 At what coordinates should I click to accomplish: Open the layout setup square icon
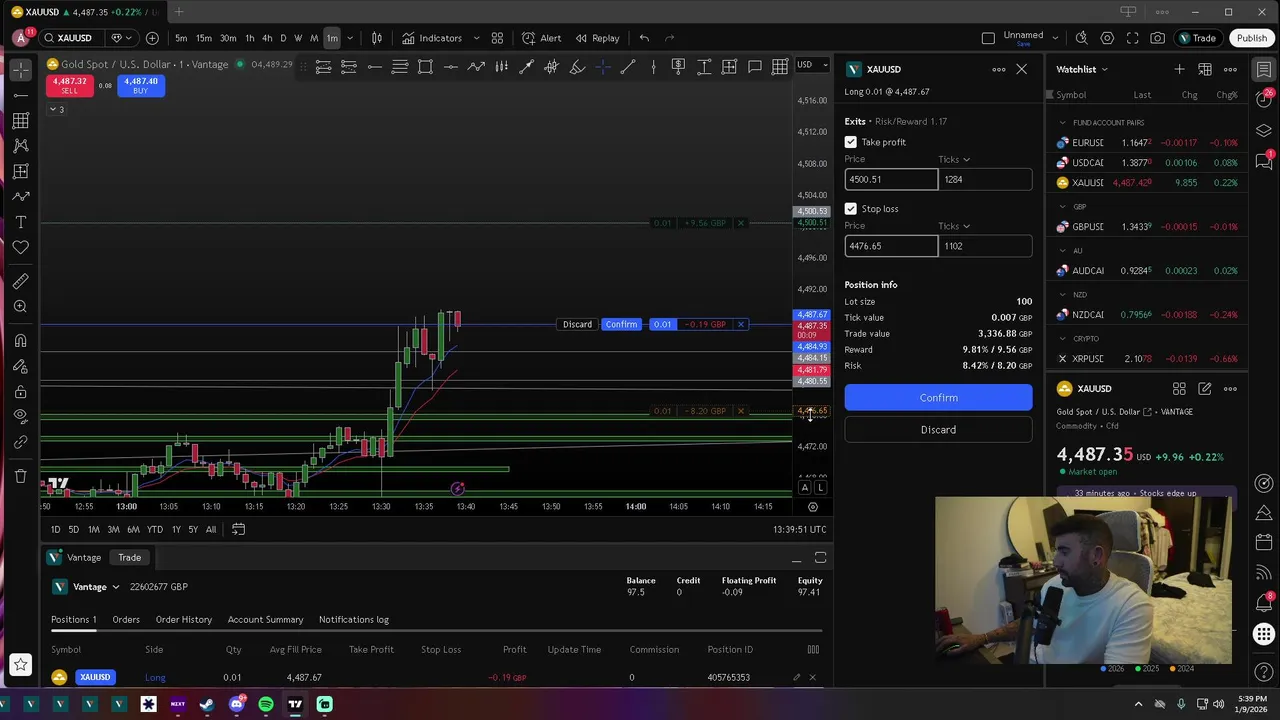pos(988,38)
